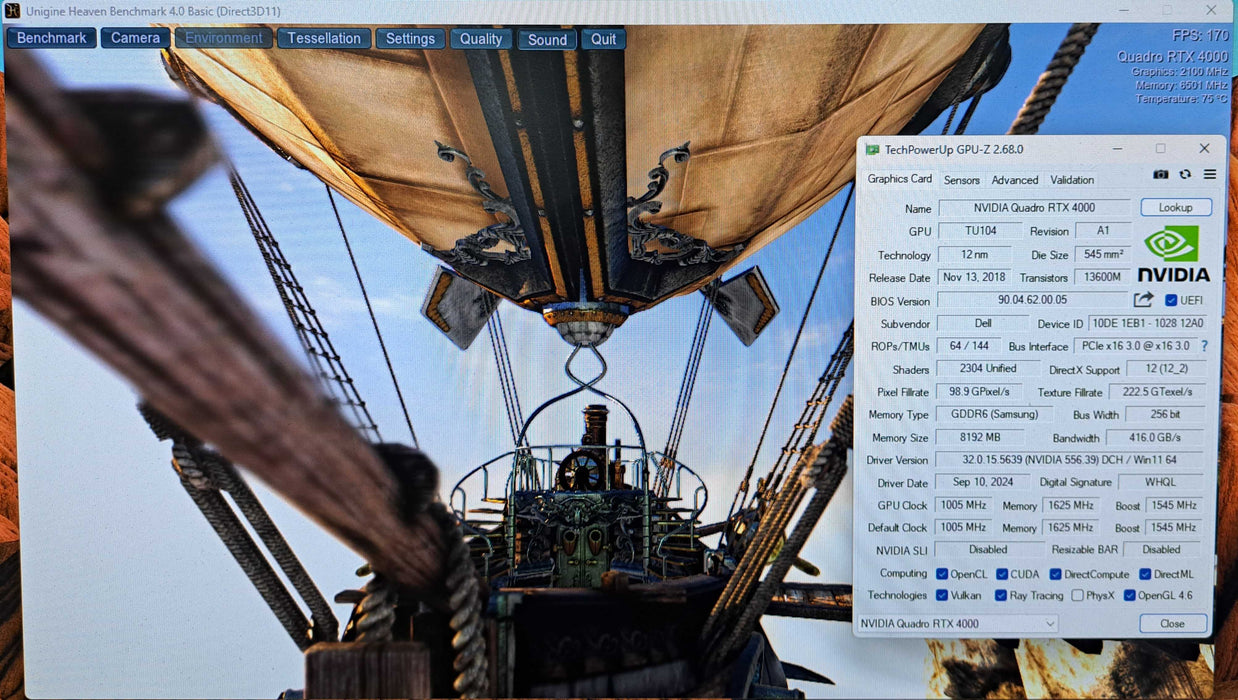The height and width of the screenshot is (700, 1238).
Task: Open the Quality menu in Heaven
Action: coord(481,39)
